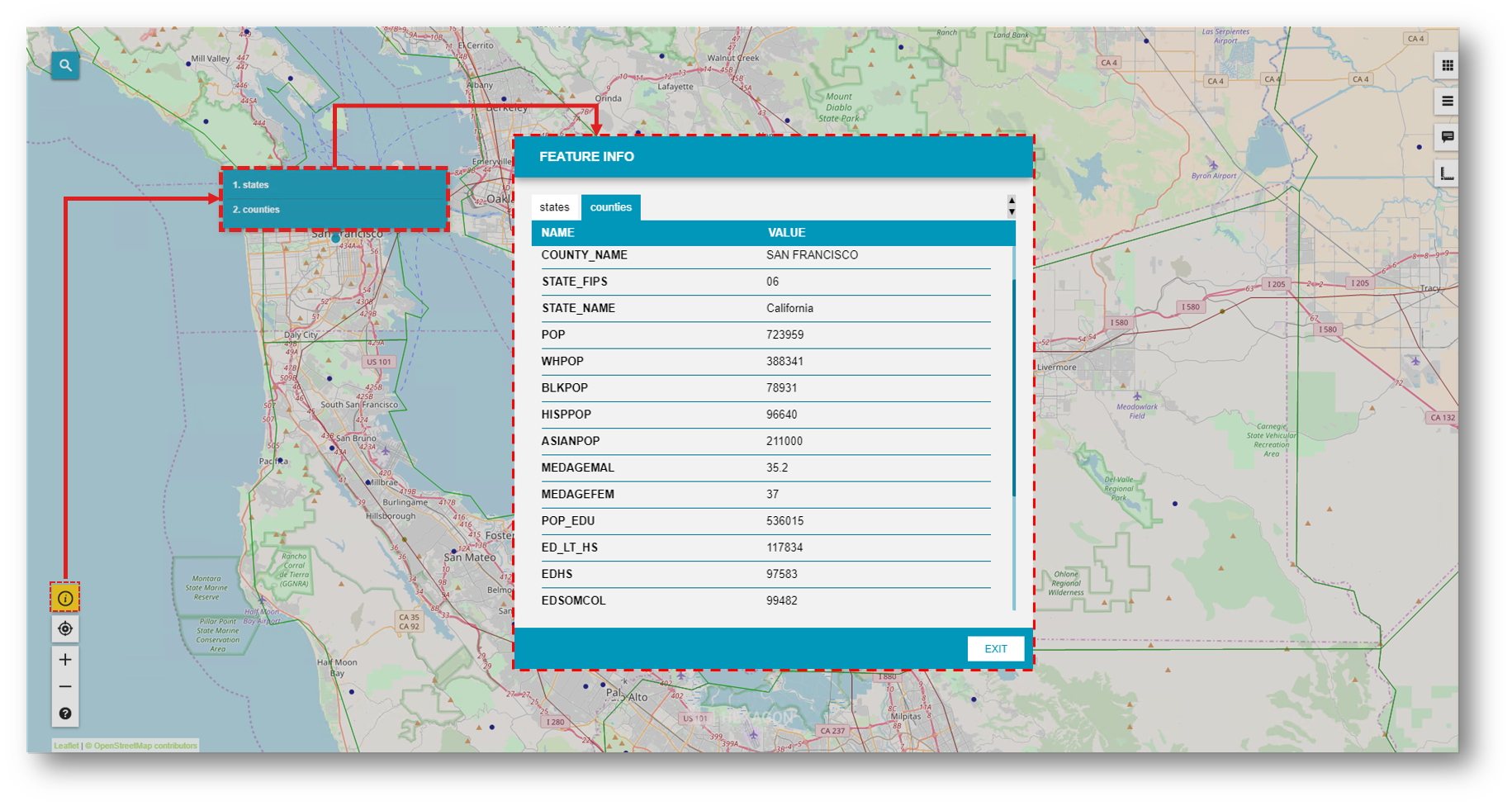Screen dimensions: 1512x806
Task: Select the counties tab
Action: click(610, 207)
